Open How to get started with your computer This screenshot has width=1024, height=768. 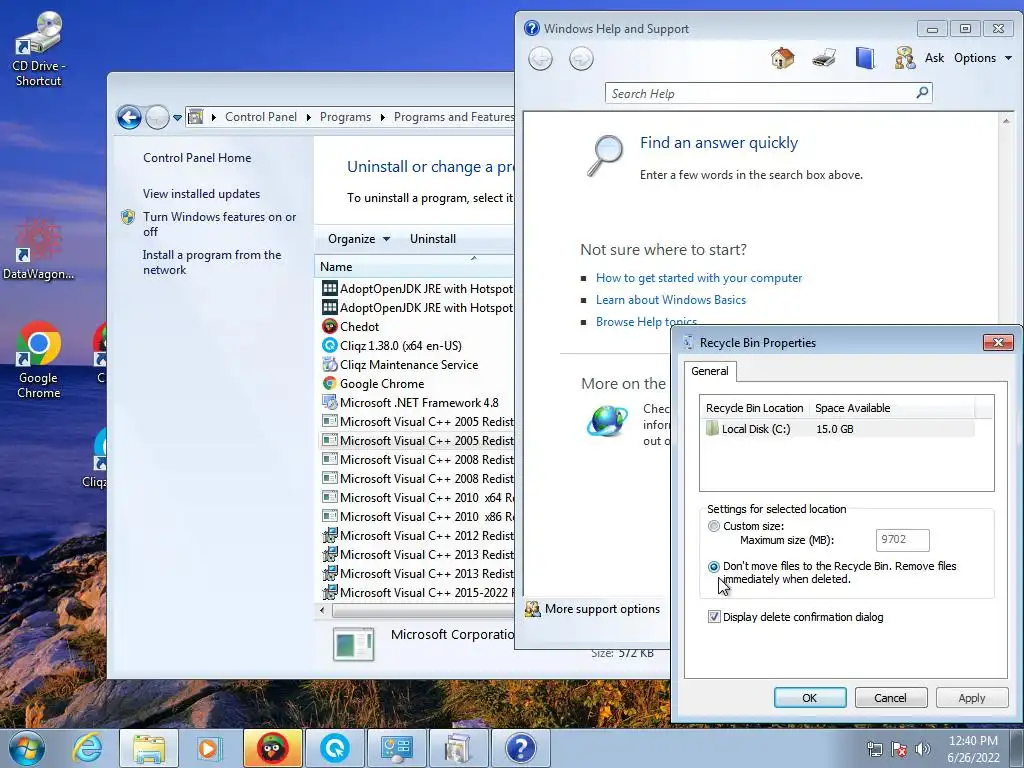coord(699,278)
